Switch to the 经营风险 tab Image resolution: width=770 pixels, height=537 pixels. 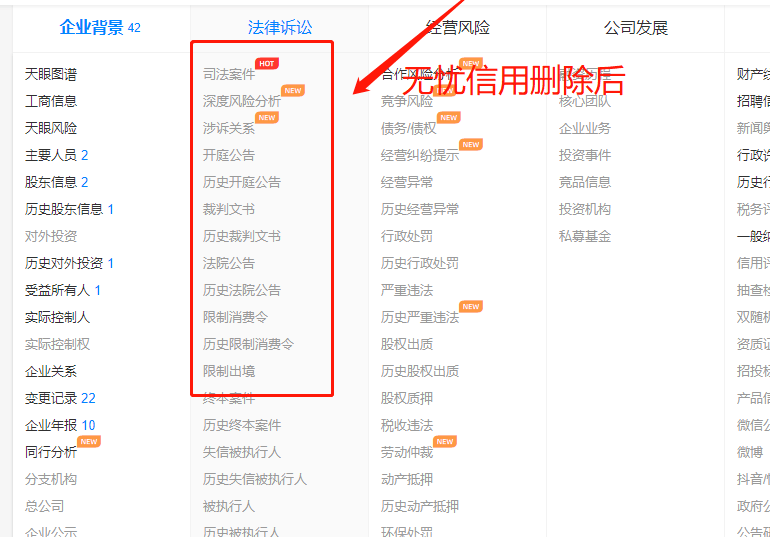[458, 27]
